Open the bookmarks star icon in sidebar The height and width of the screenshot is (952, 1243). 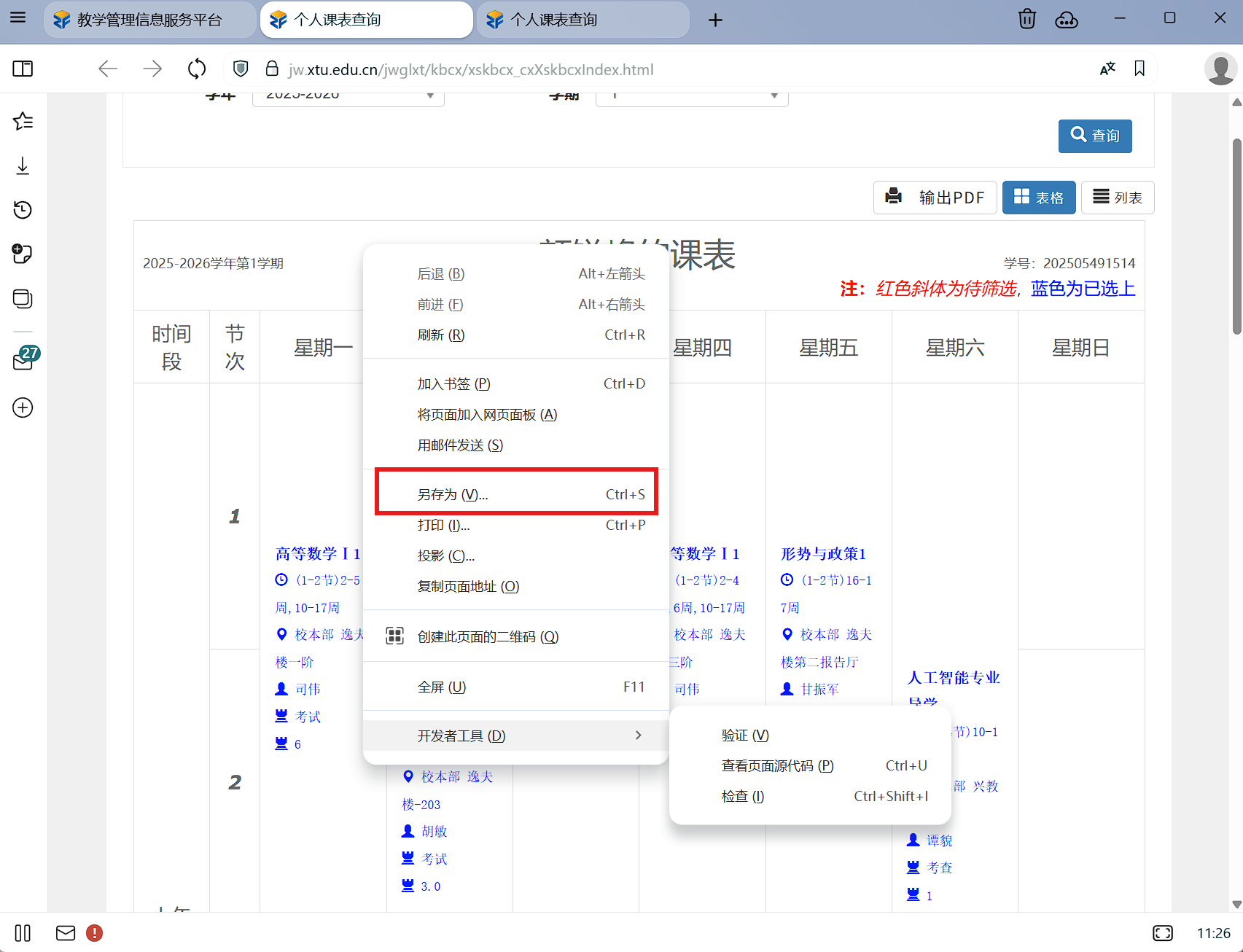pos(23,121)
